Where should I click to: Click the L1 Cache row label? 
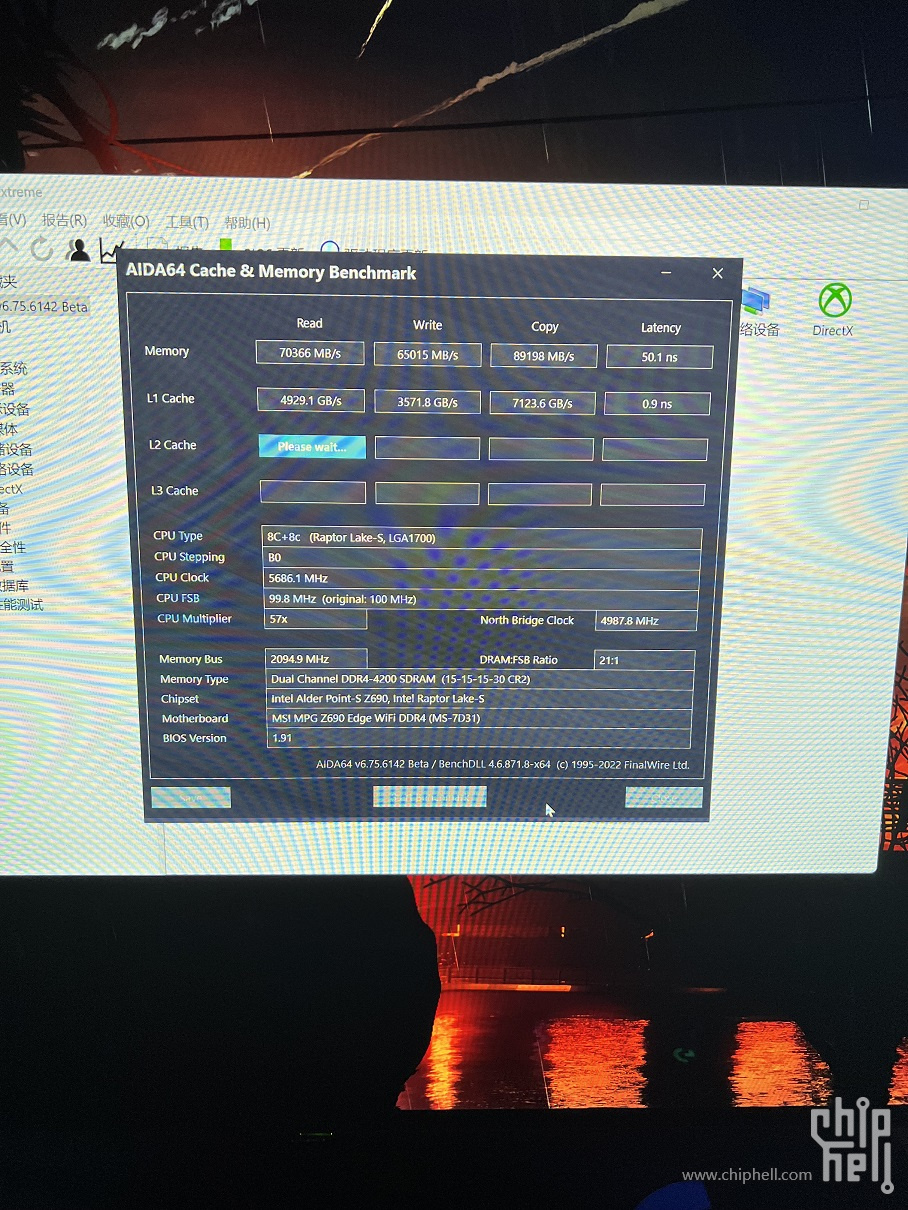(x=171, y=398)
